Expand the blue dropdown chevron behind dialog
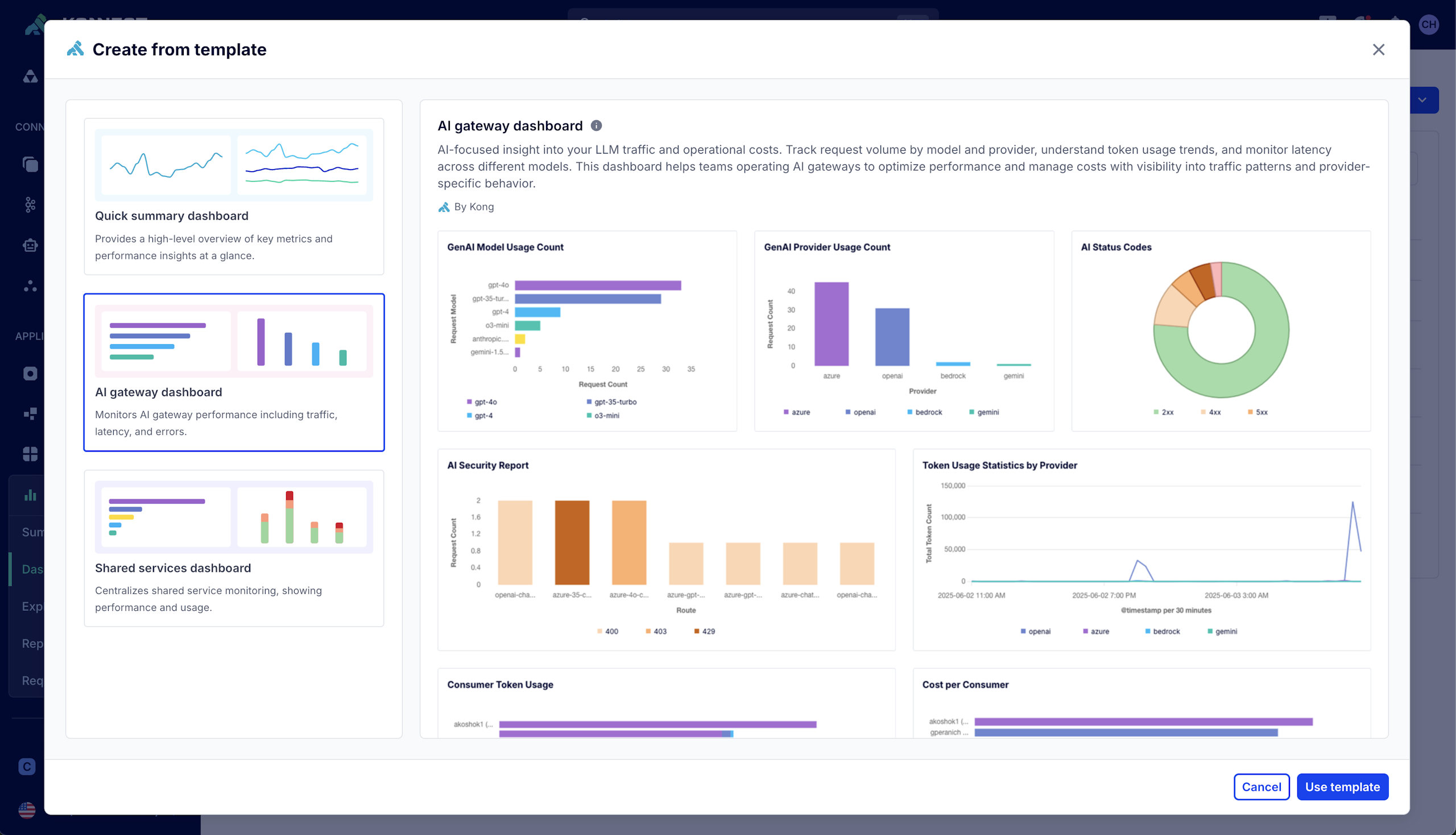 [x=1422, y=100]
